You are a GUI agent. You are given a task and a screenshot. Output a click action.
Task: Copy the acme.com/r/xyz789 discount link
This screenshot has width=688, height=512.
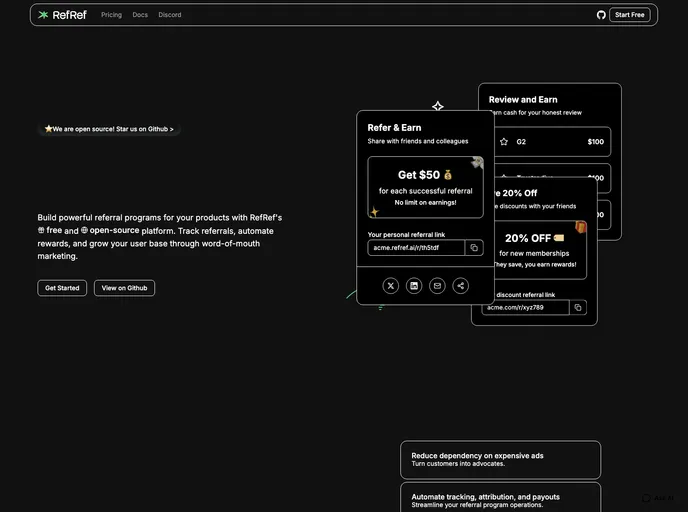coord(578,308)
